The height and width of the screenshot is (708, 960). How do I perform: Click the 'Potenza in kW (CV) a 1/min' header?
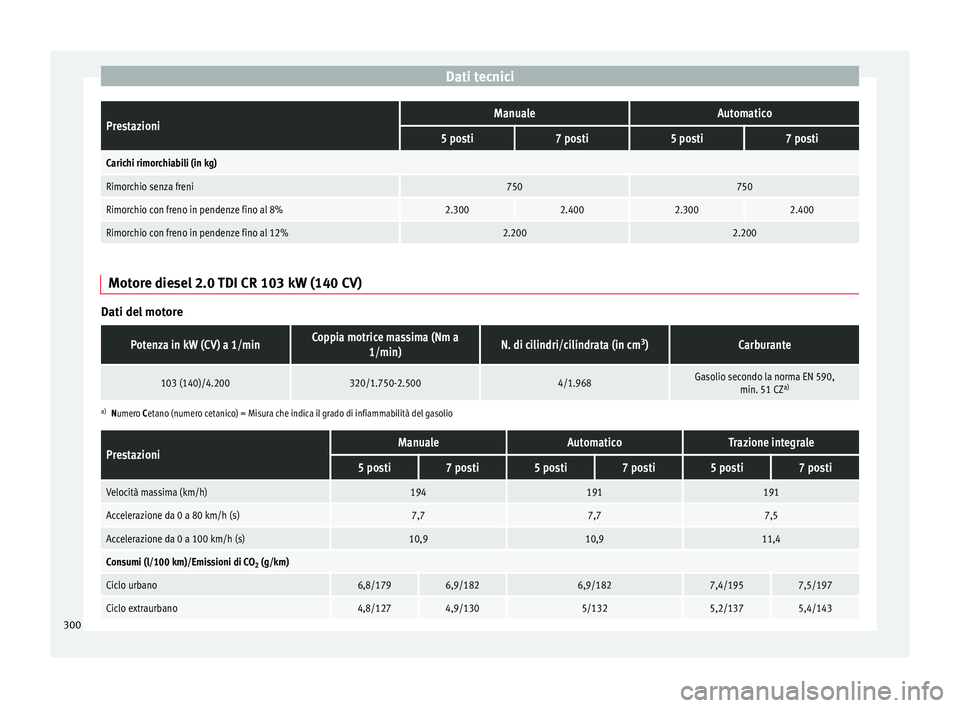pyautogui.click(x=195, y=345)
